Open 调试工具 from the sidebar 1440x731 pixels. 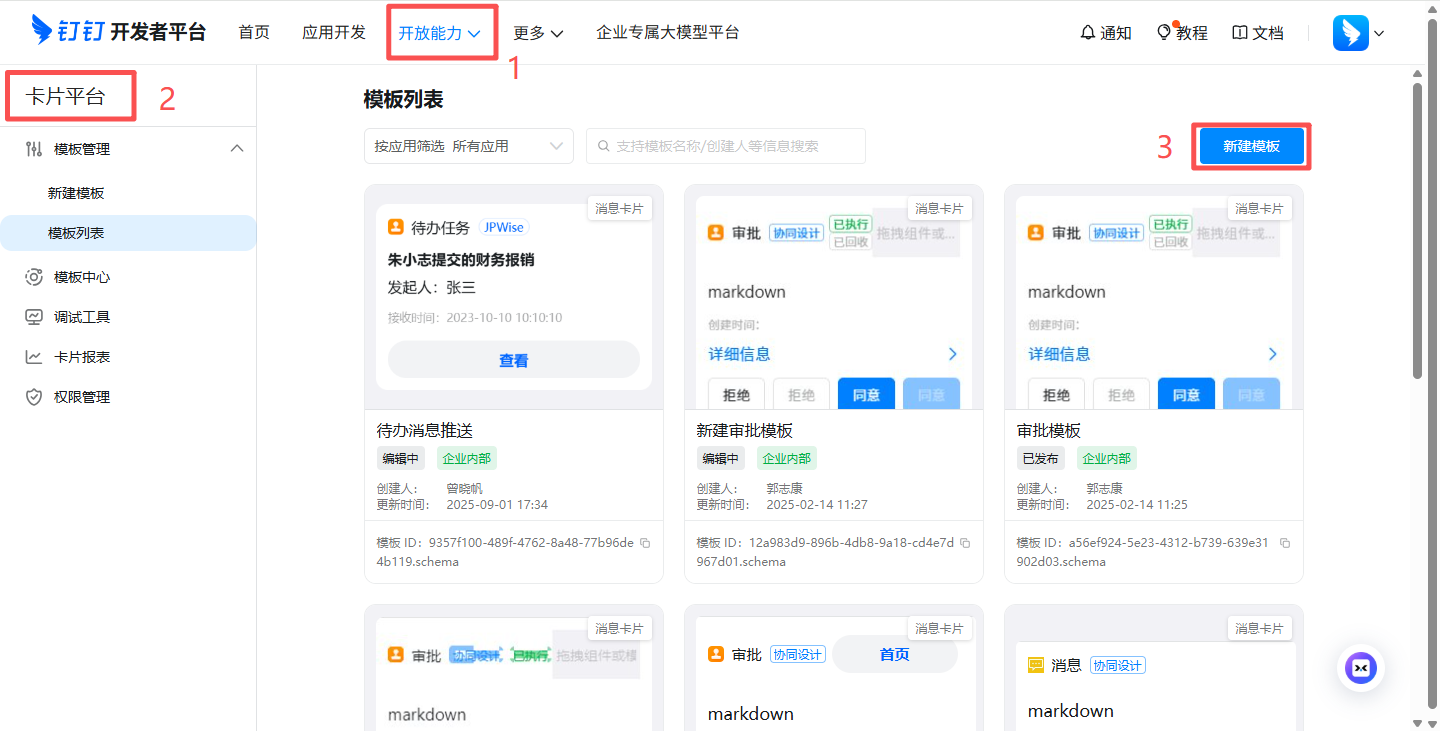[81, 317]
